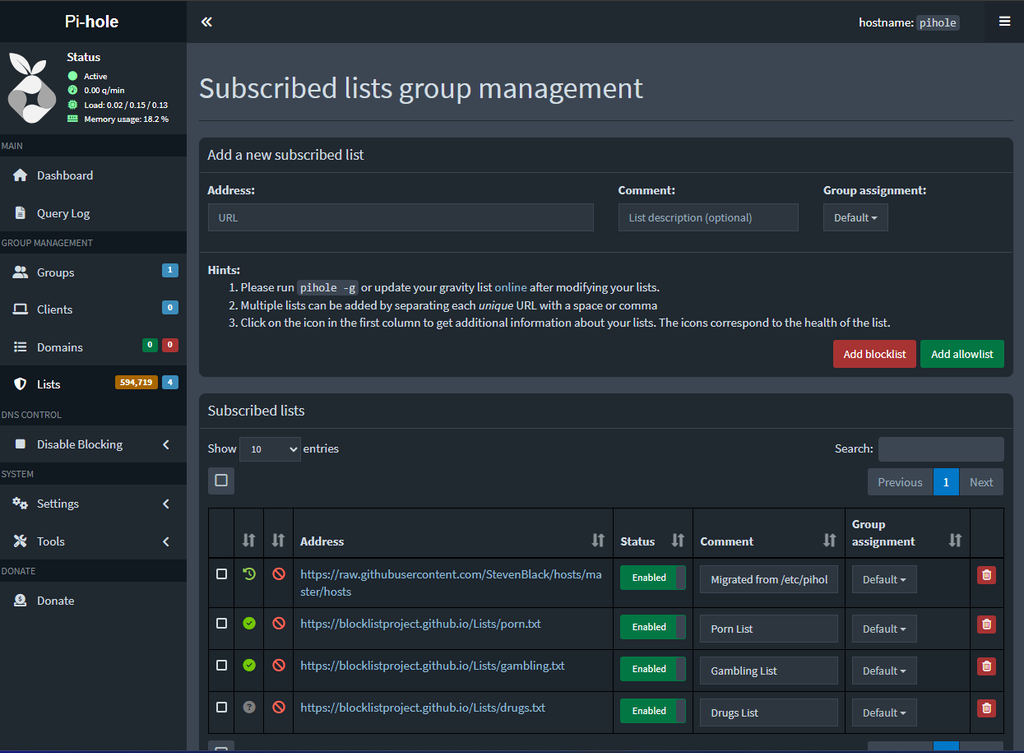
Task: Click the blocklist type icon for porn.txt
Action: point(279,623)
